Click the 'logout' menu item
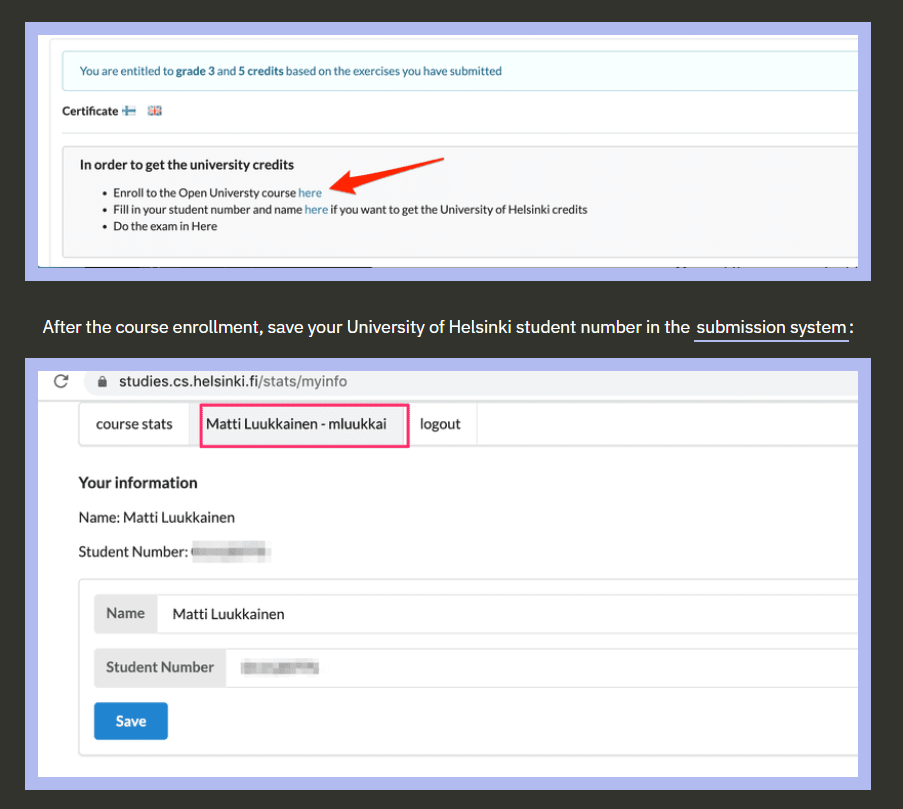Screen dimensions: 903x809 coord(440,424)
